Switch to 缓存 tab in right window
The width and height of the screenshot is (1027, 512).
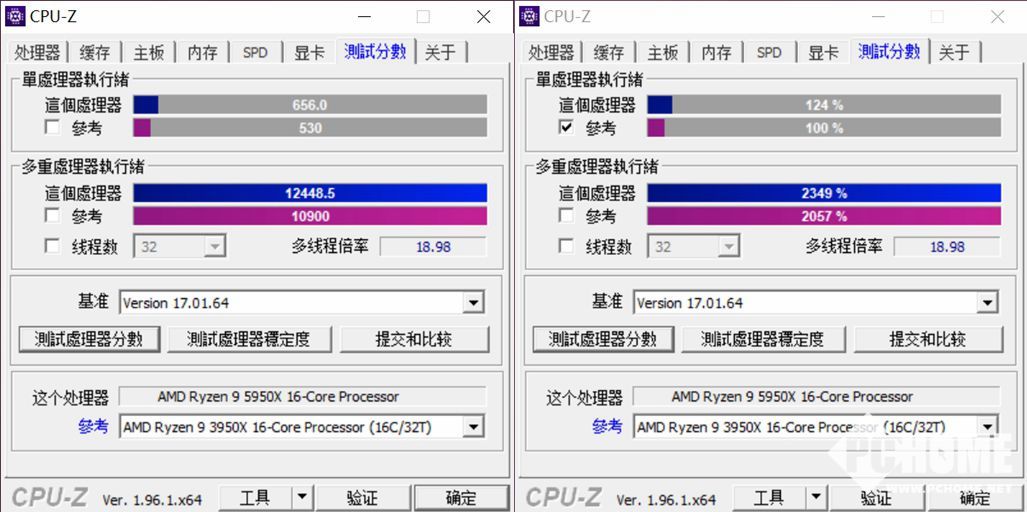tap(609, 52)
